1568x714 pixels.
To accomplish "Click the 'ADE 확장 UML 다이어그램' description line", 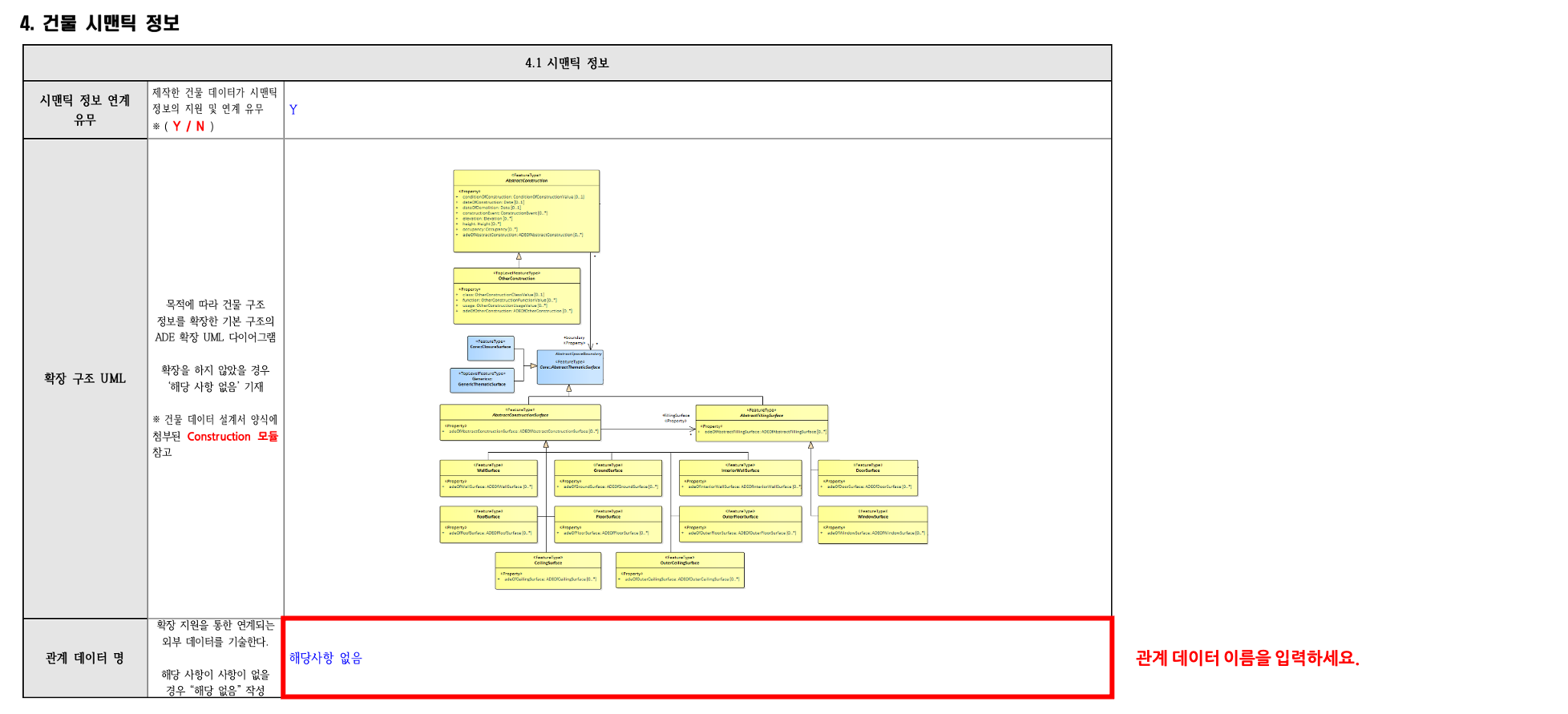I will click(x=215, y=337).
